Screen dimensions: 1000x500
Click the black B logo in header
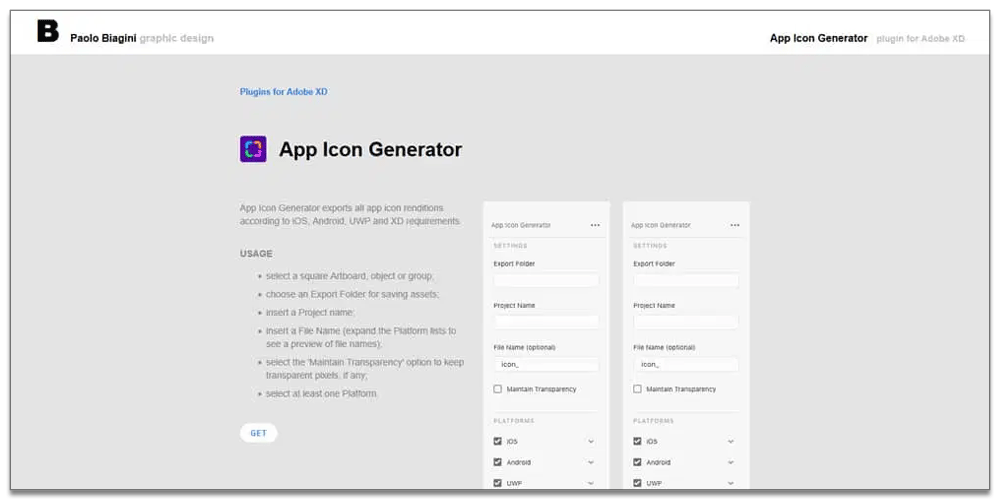[x=48, y=31]
